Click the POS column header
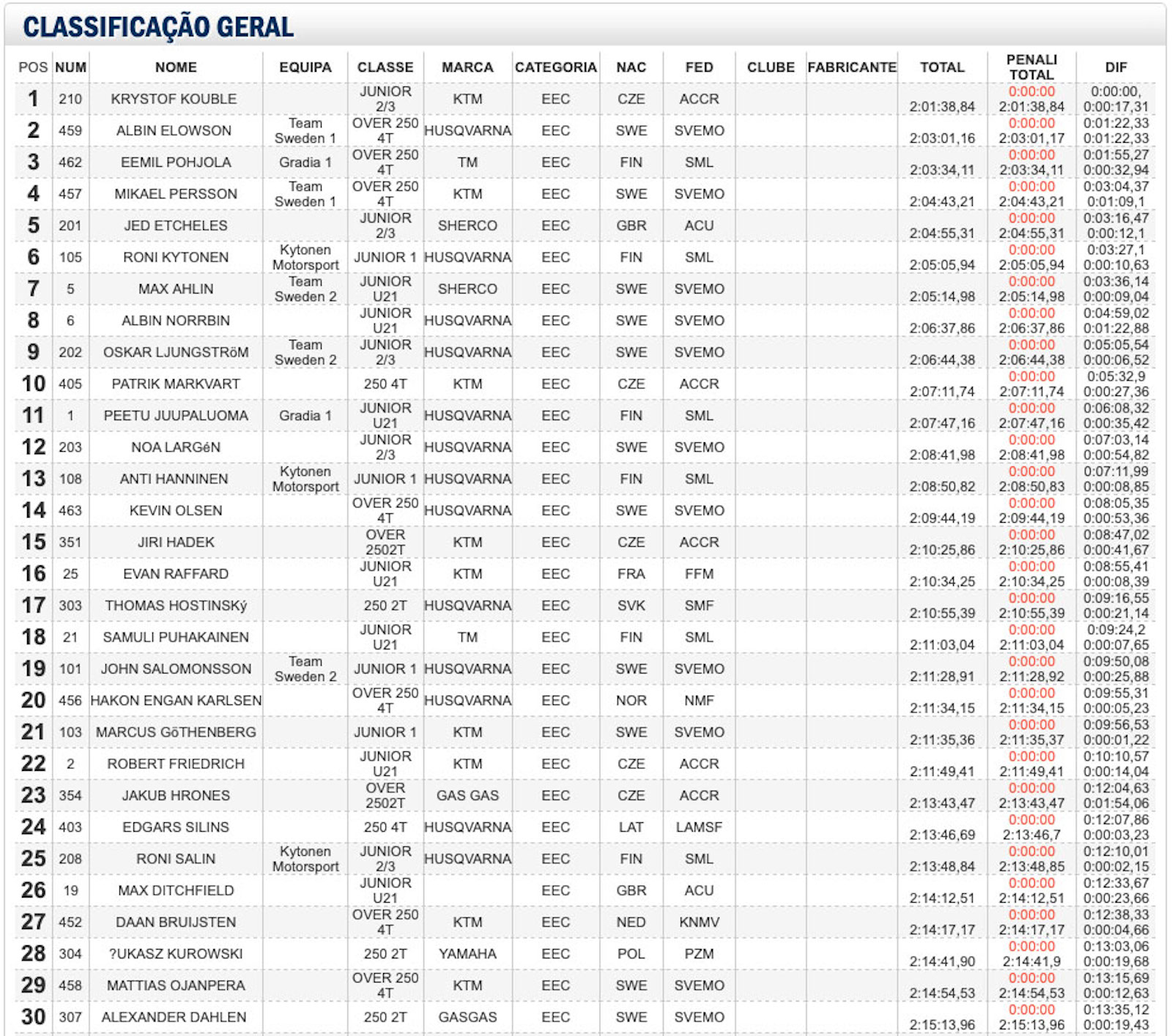The image size is (1172, 1036). tap(33, 67)
